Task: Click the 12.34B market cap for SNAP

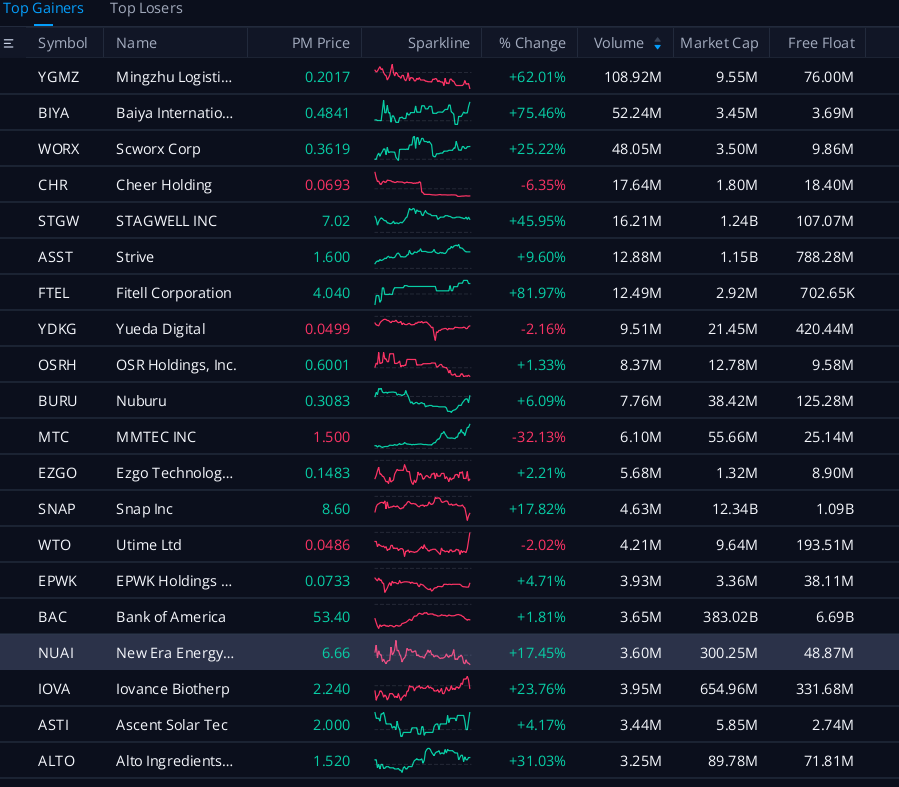Action: click(x=735, y=509)
